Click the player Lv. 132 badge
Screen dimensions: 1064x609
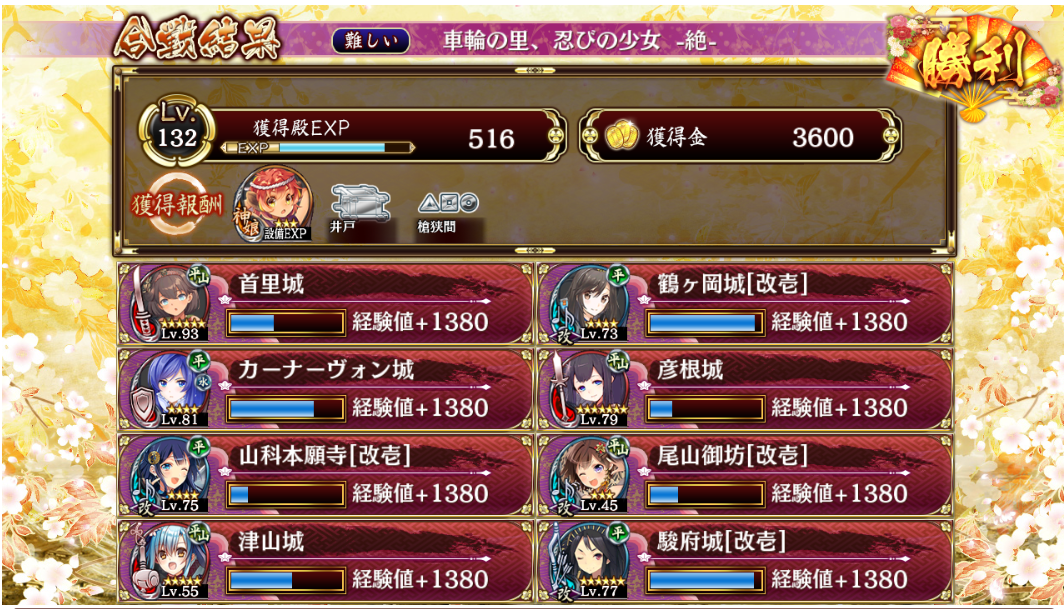click(176, 131)
